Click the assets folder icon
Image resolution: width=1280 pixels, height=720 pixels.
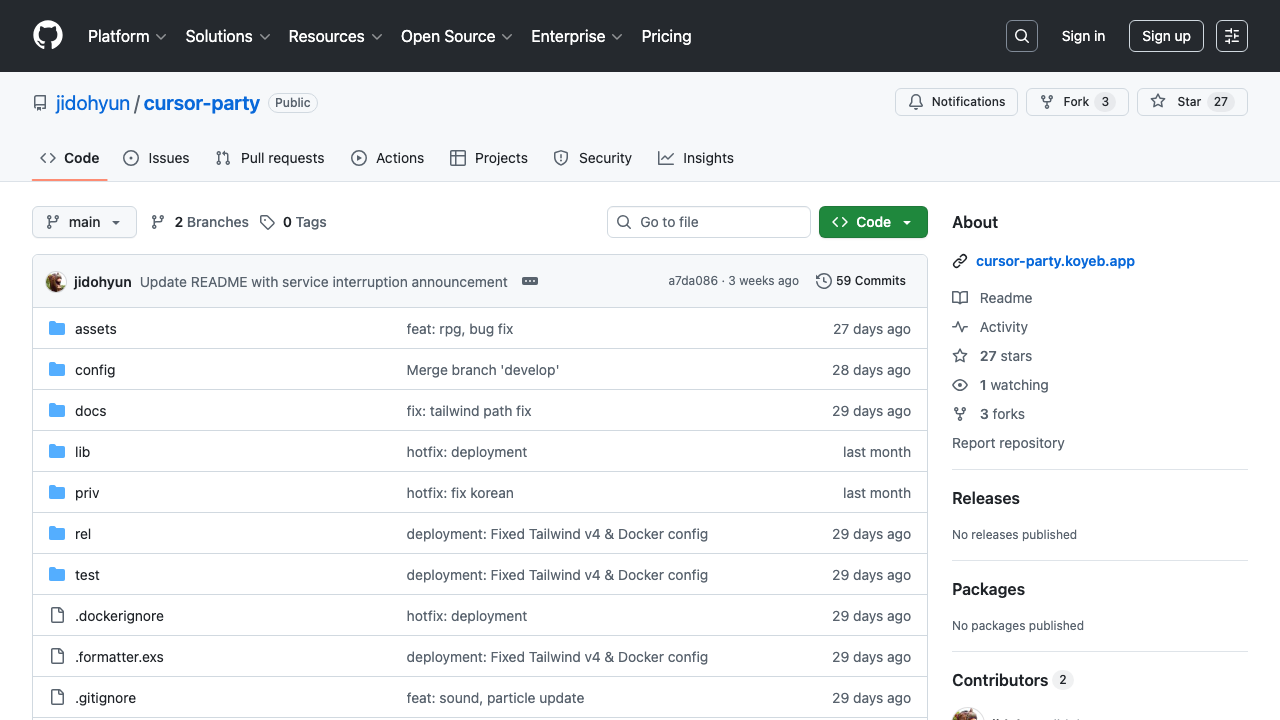pyautogui.click(x=57, y=328)
